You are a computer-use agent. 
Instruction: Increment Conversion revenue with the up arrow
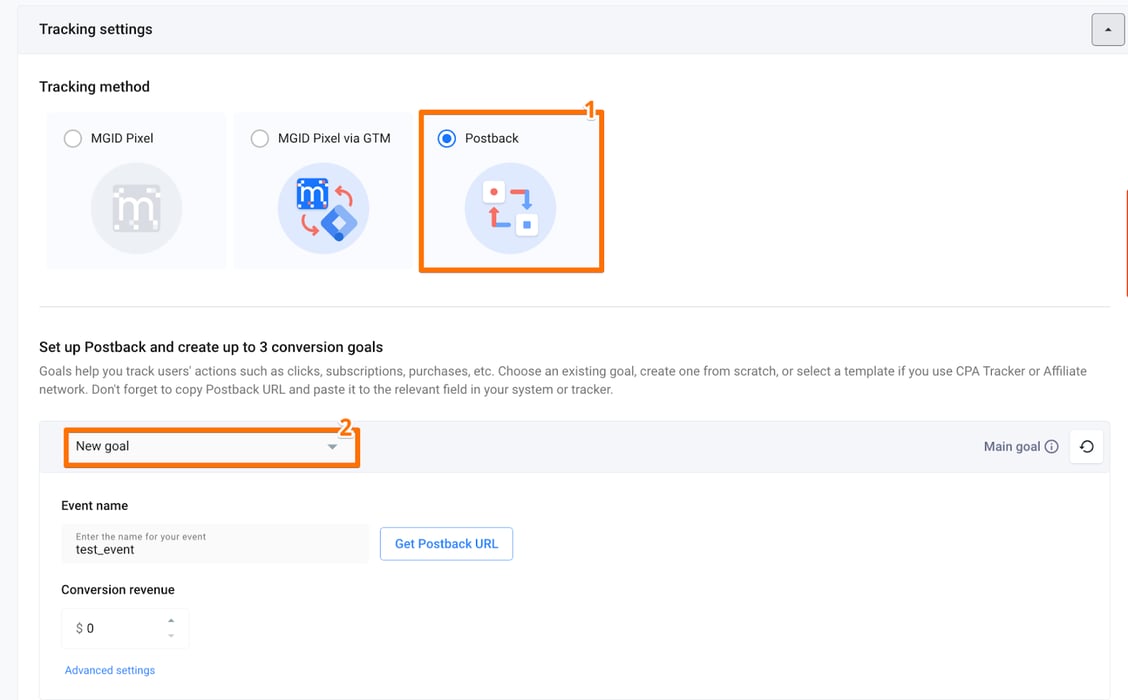[168, 621]
